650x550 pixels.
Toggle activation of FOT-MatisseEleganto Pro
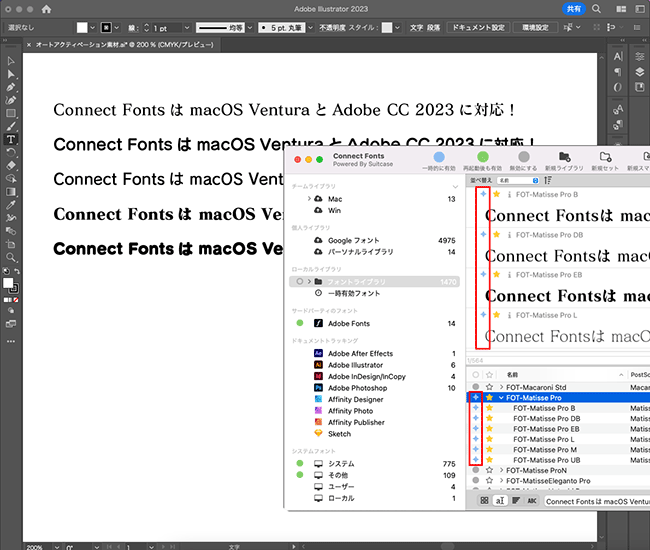click(x=476, y=480)
